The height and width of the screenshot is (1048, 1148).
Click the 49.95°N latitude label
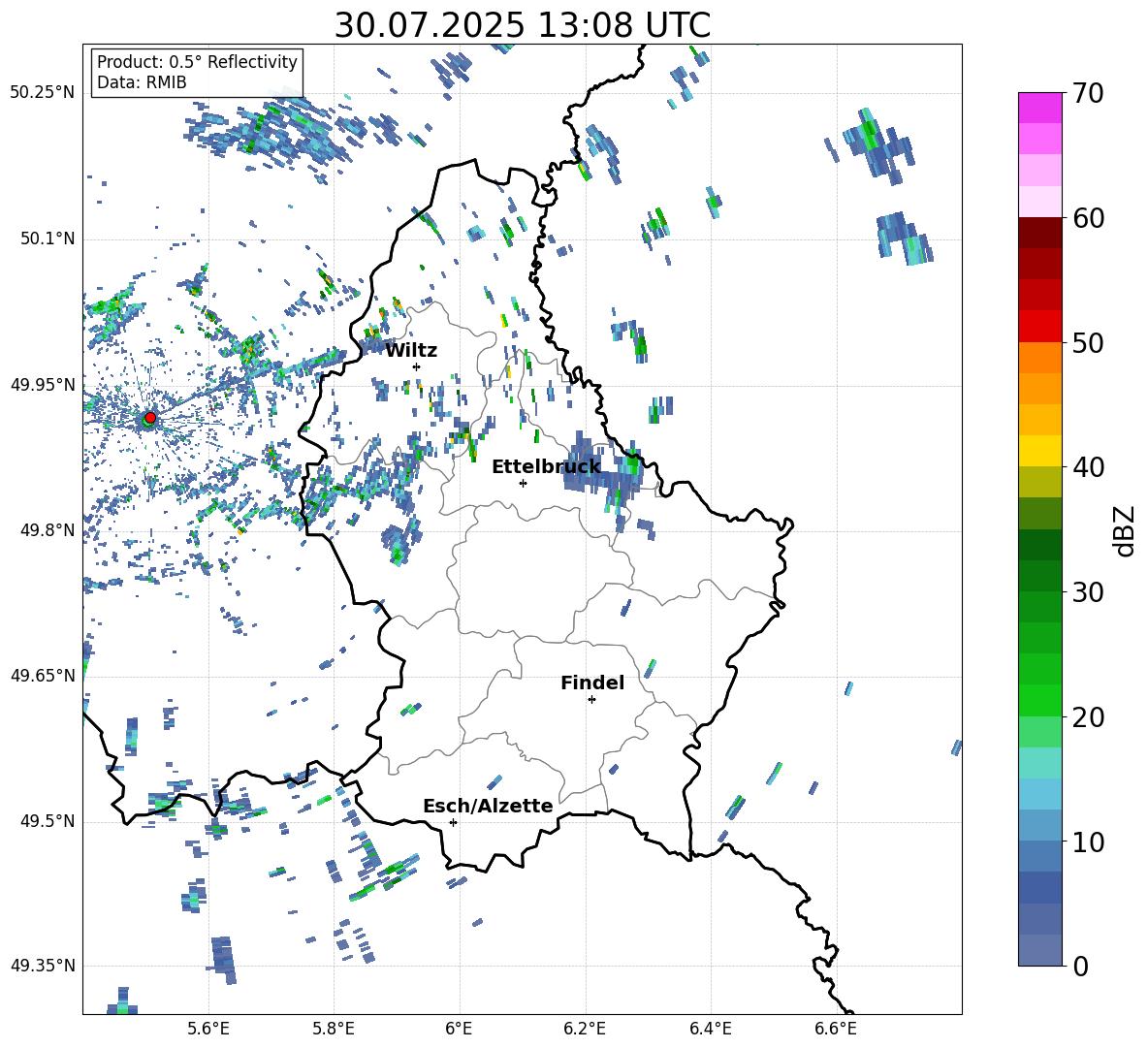(x=43, y=384)
